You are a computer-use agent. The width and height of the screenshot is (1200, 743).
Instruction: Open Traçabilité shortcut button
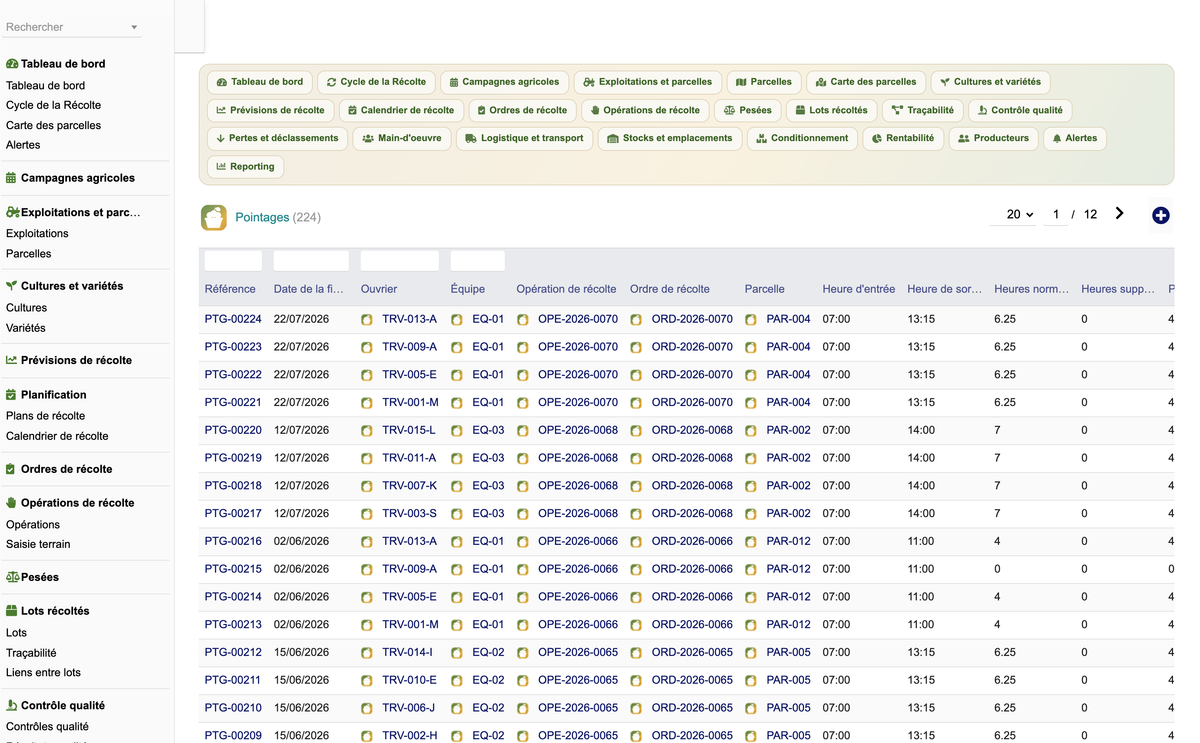coord(923,110)
